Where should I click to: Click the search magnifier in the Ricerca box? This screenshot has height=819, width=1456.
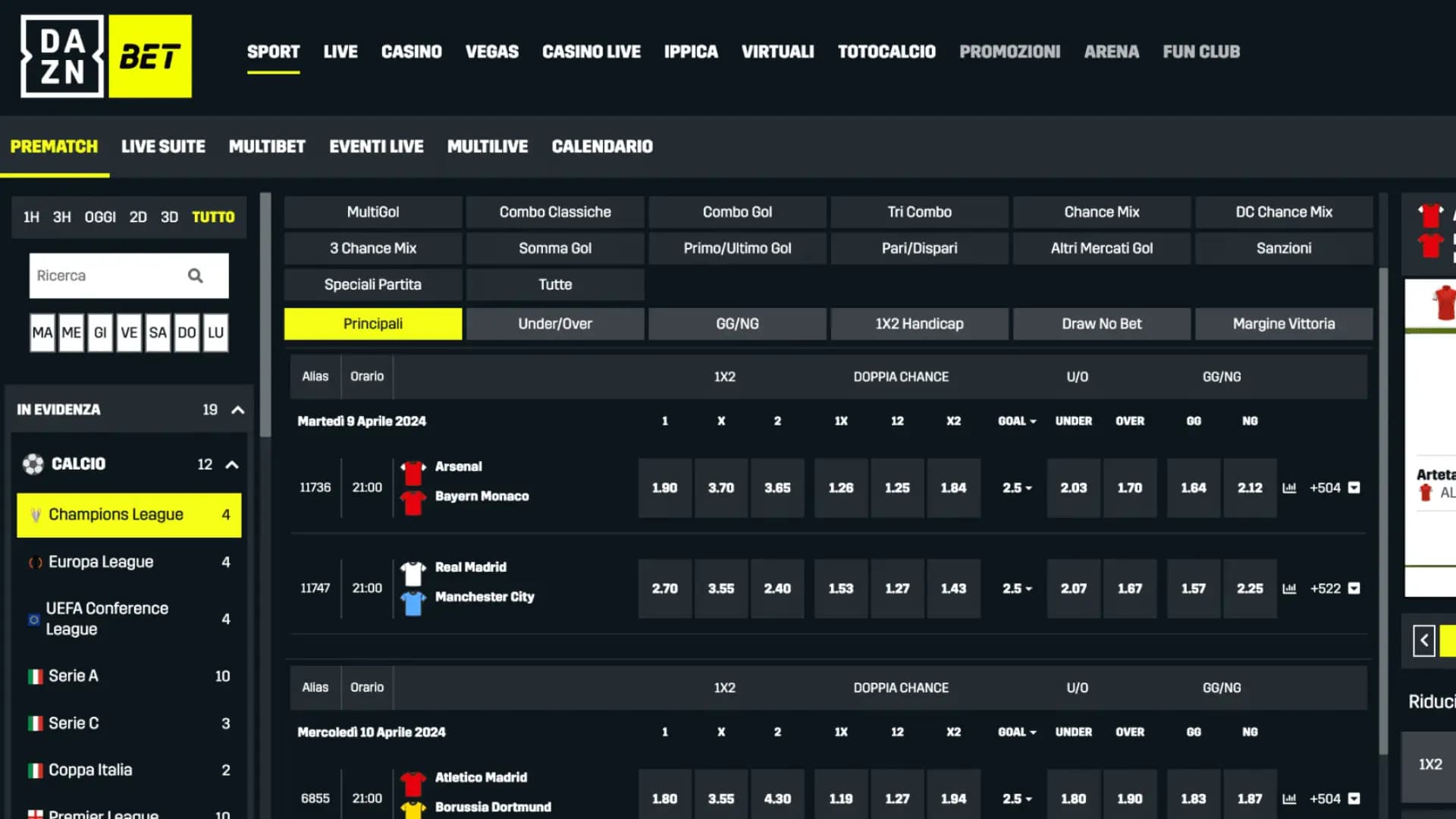[x=196, y=275]
